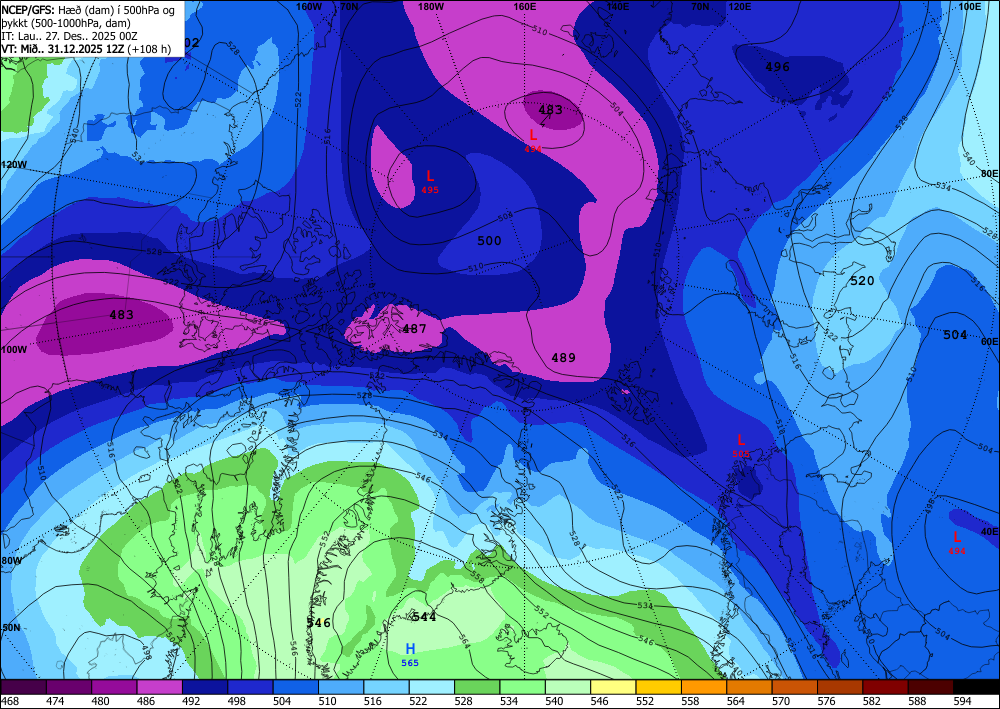Click the '60E' longitude label
This screenshot has height=709, width=1000.
pyautogui.click(x=989, y=342)
